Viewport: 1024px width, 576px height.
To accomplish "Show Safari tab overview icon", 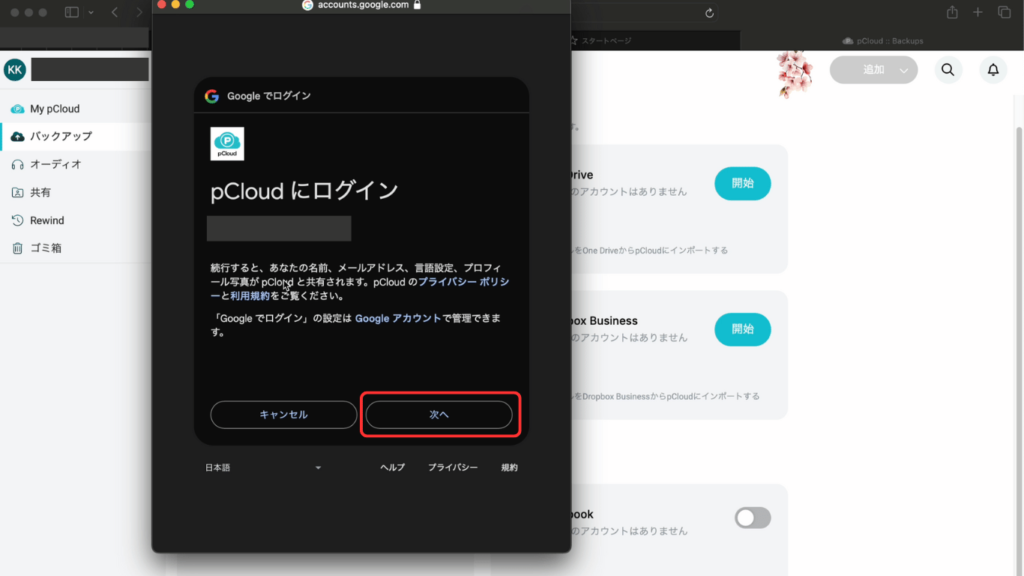I will (1004, 12).
